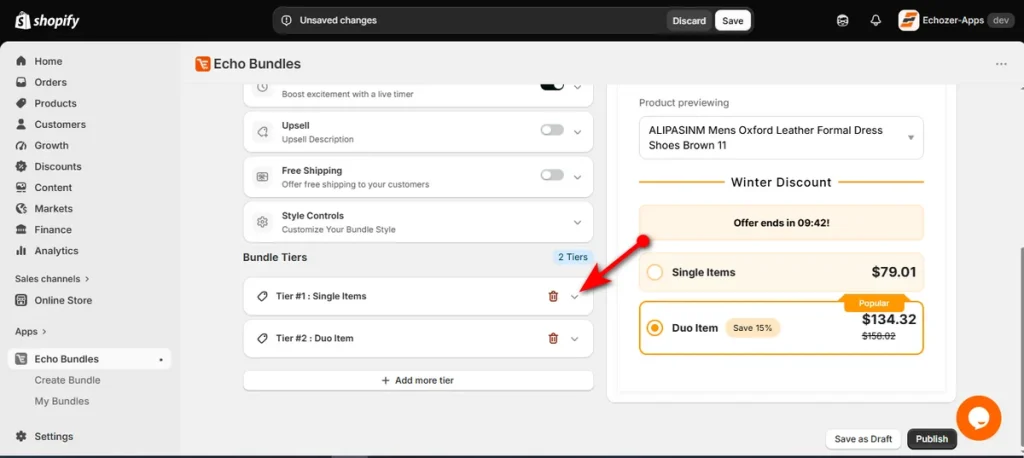Delete Tier #2 Duo Item with trash icon
Image resolution: width=1024 pixels, height=458 pixels.
tap(553, 338)
